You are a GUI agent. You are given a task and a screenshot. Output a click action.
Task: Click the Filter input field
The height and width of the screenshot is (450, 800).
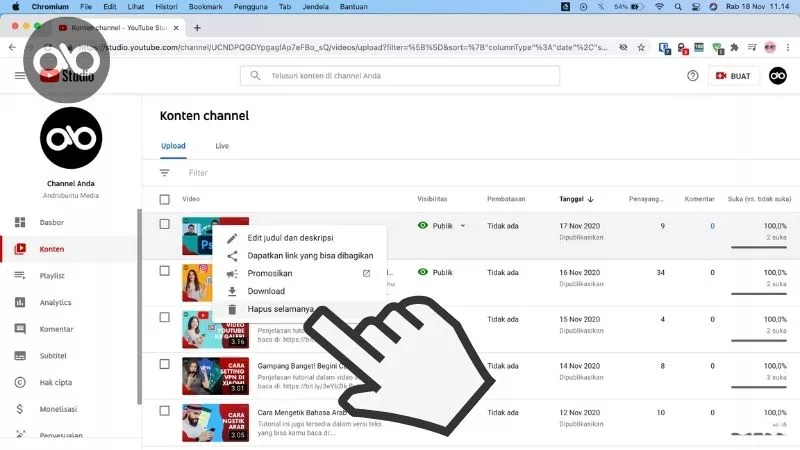(198, 173)
